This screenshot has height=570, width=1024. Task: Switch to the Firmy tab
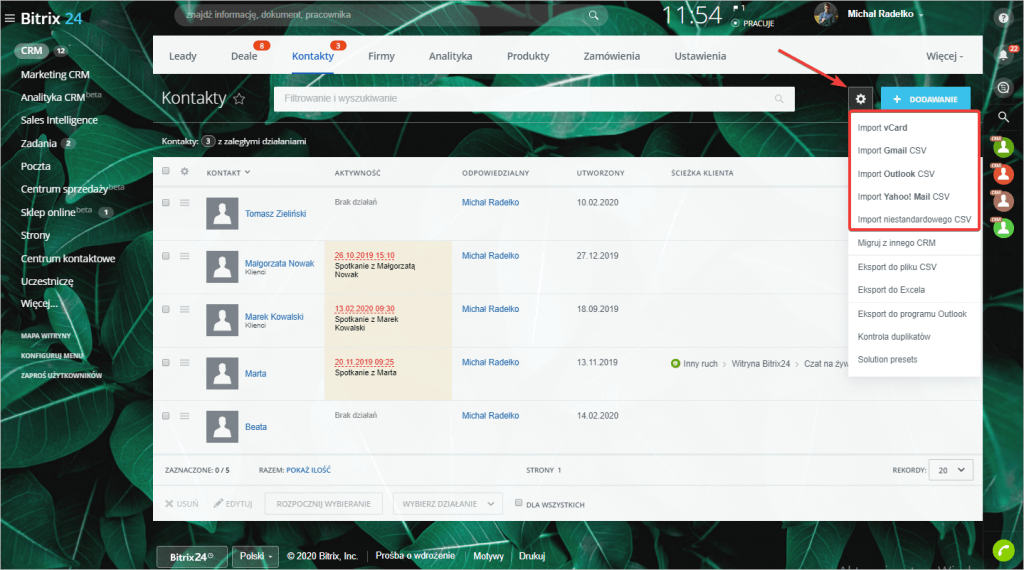click(x=381, y=56)
